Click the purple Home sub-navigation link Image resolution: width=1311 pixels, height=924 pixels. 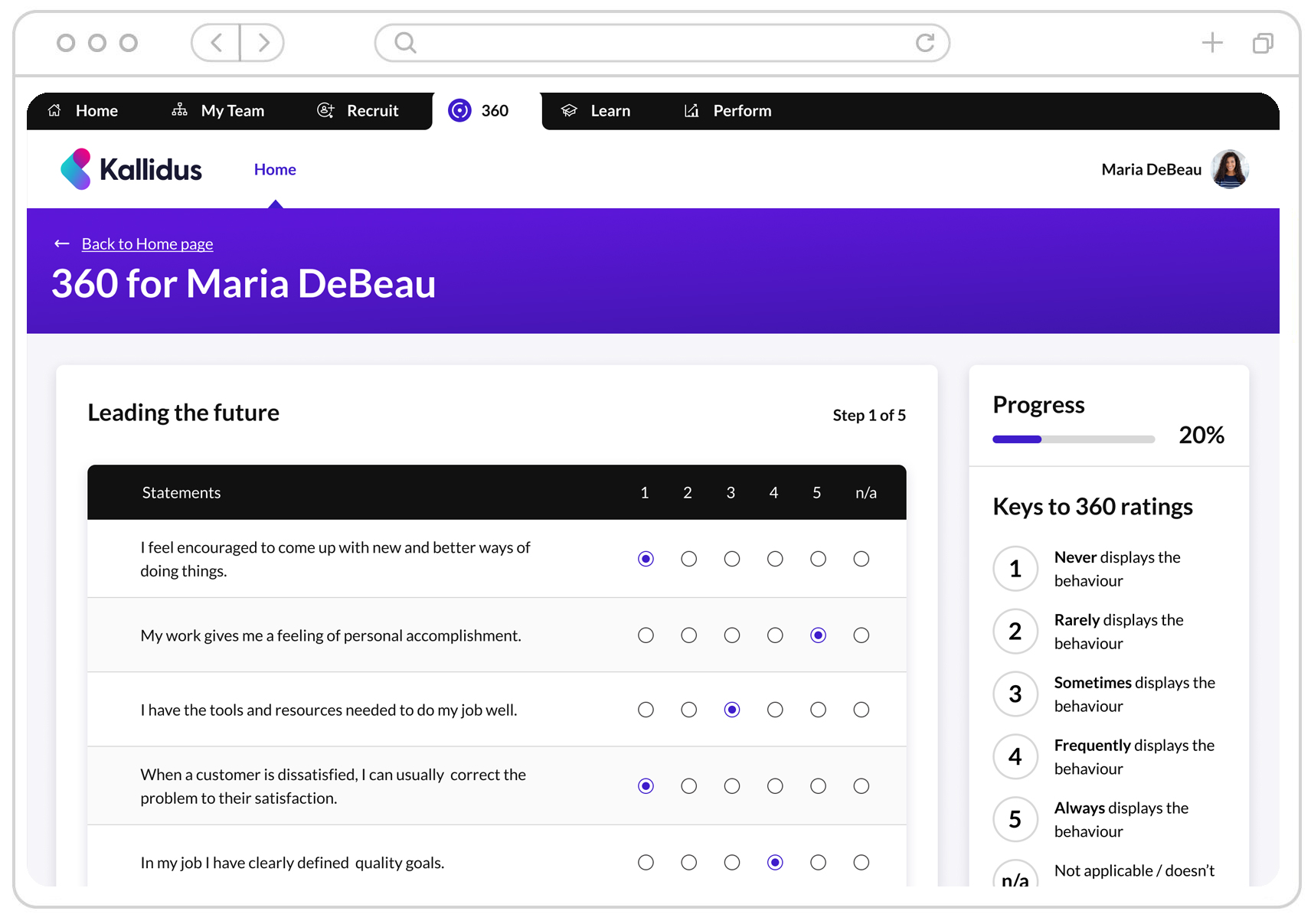275,169
